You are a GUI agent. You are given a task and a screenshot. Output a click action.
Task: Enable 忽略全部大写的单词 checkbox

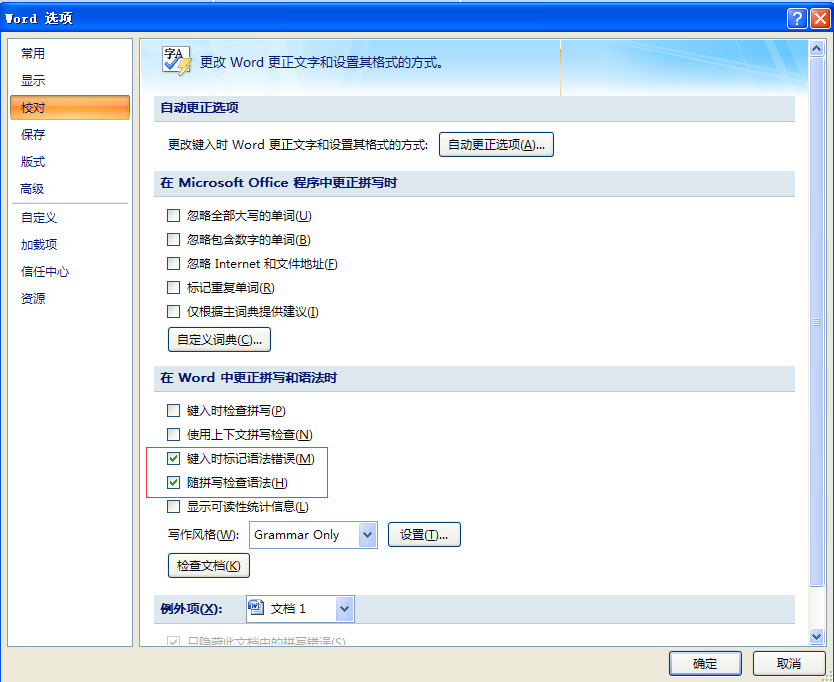pyautogui.click(x=173, y=215)
